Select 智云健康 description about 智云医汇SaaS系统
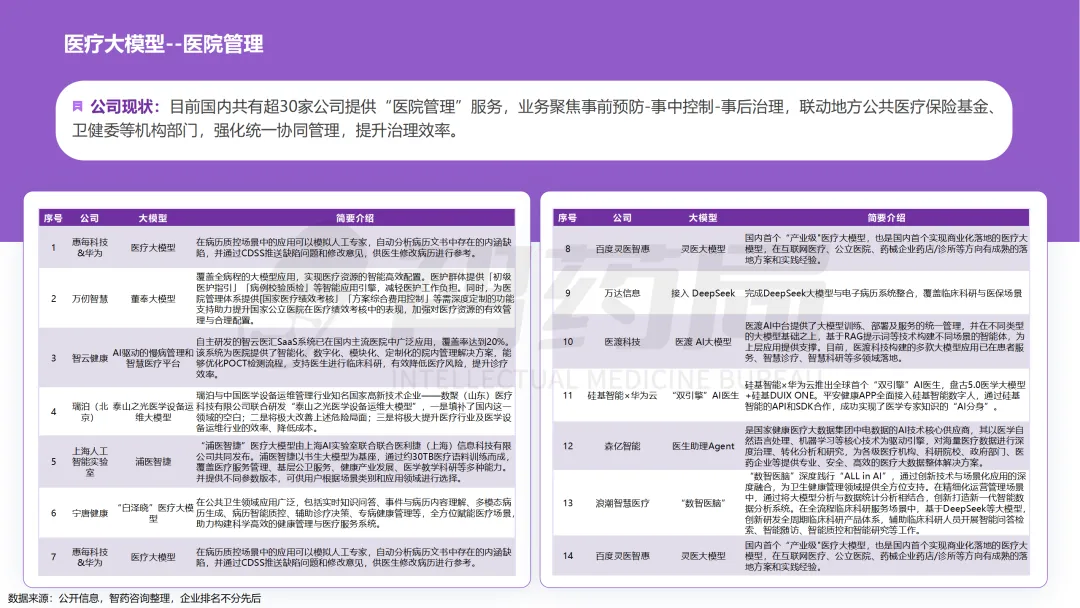This screenshot has width=1080, height=608. pyautogui.click(x=354, y=357)
